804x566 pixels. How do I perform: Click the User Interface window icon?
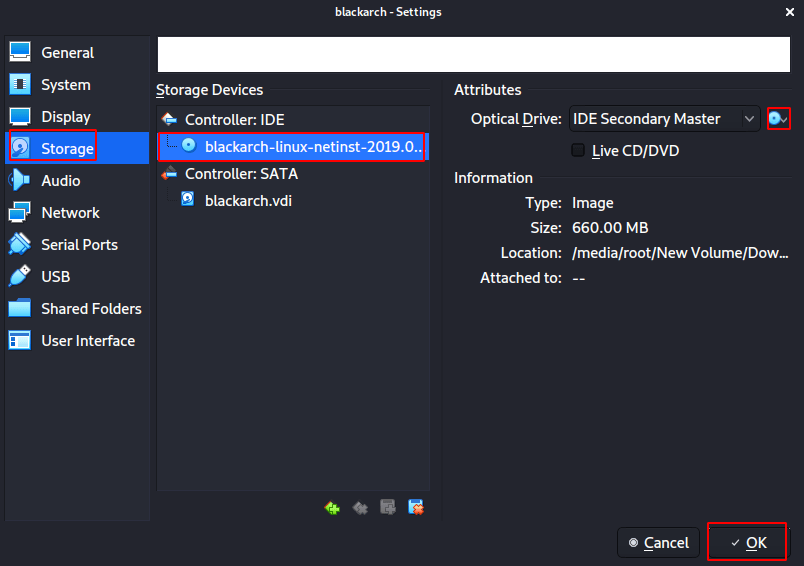(19, 340)
